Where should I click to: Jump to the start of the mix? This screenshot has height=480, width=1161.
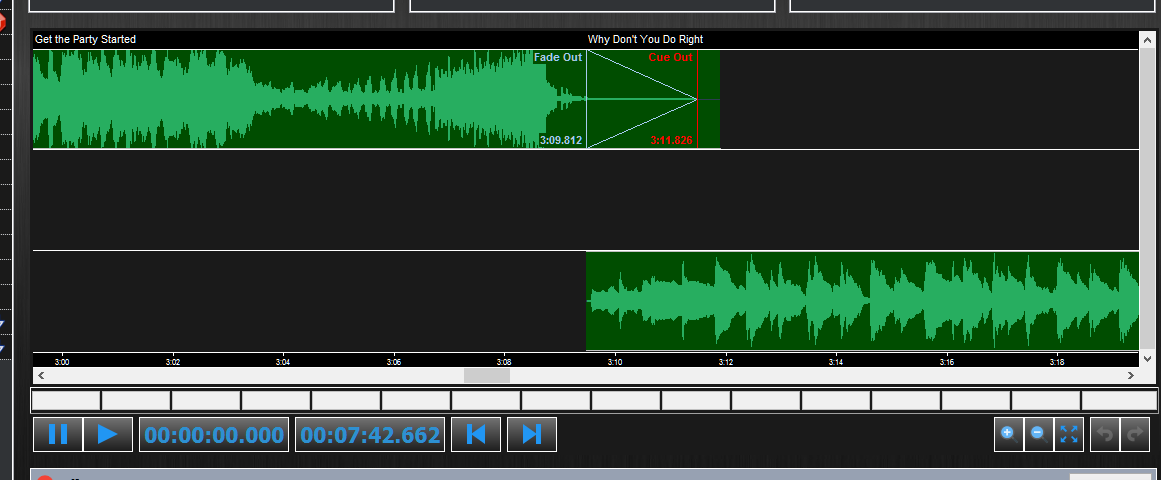tap(477, 434)
